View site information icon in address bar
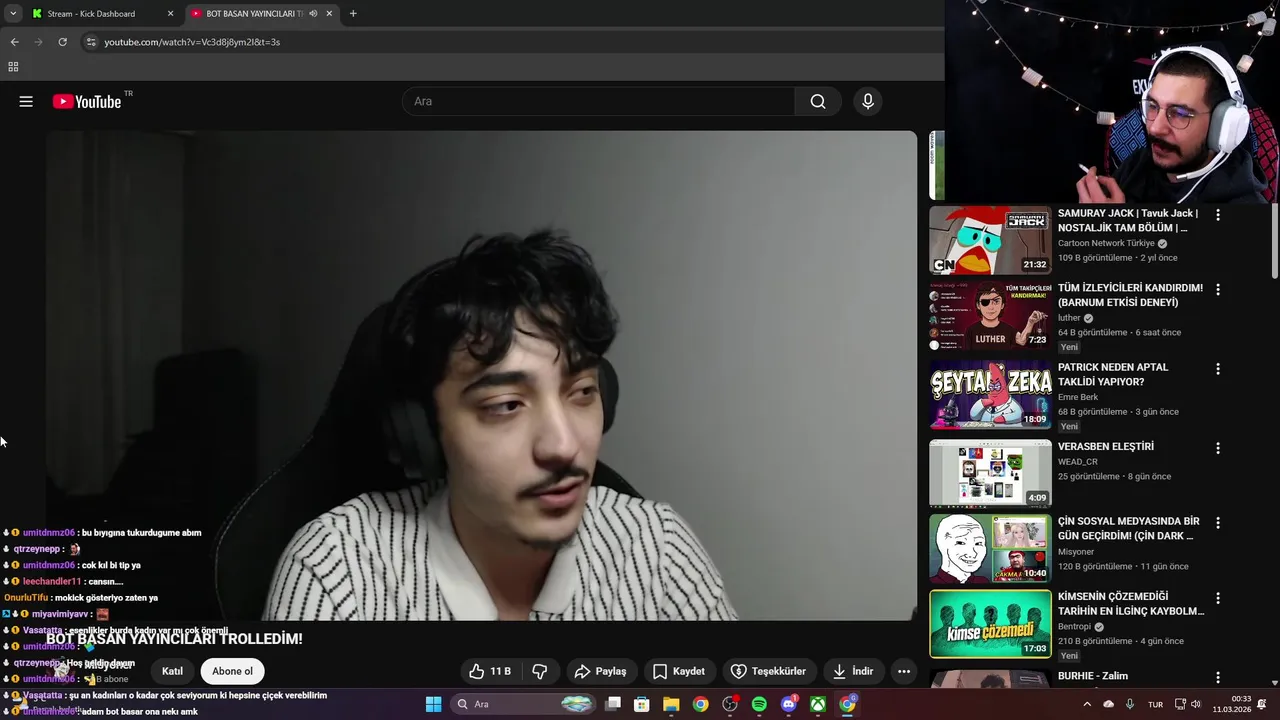The width and height of the screenshot is (1280, 720). tap(91, 42)
